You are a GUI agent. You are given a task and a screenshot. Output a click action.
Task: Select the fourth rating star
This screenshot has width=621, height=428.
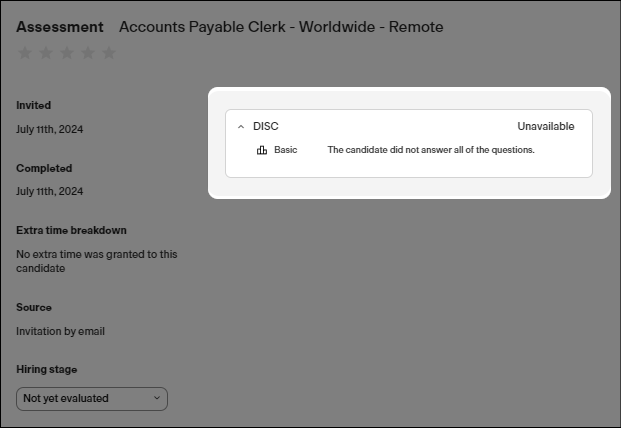[x=88, y=53]
